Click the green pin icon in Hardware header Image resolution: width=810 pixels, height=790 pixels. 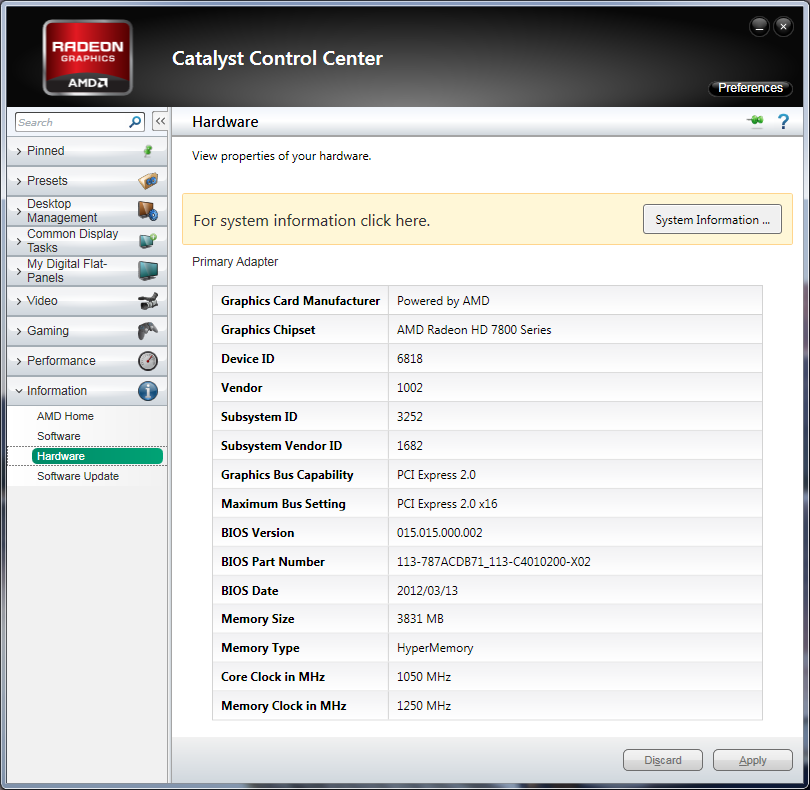[x=755, y=121]
